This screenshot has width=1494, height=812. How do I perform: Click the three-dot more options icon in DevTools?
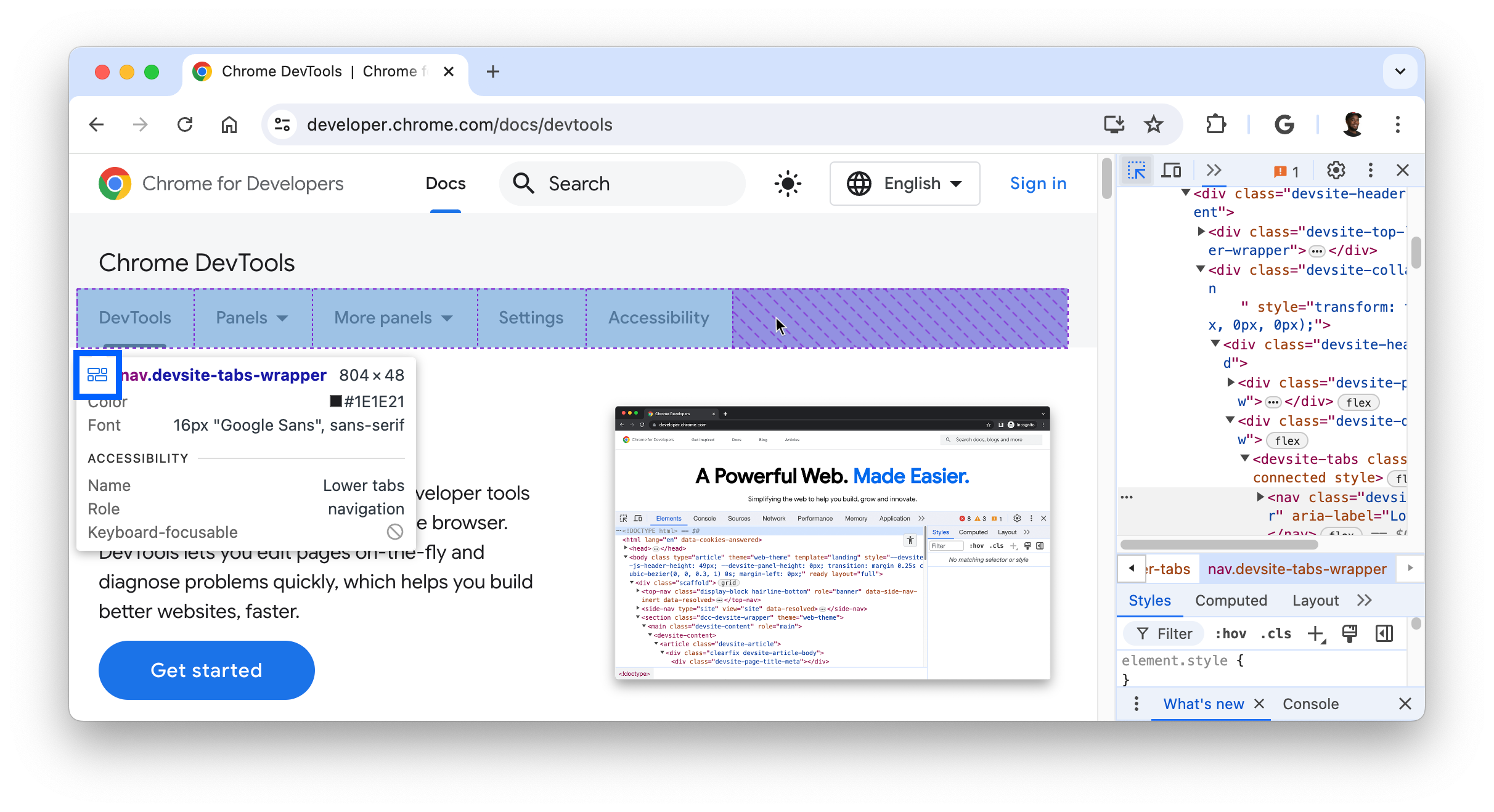[1371, 170]
